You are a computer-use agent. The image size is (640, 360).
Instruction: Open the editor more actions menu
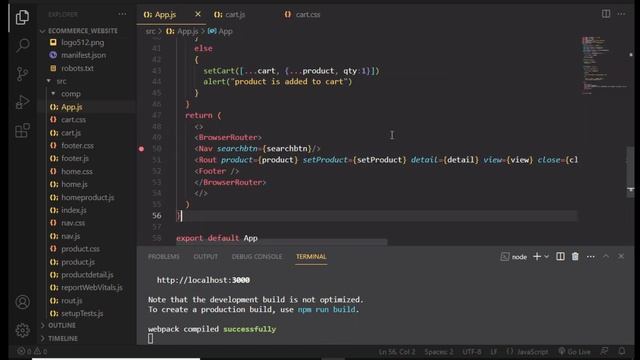[x=622, y=14]
